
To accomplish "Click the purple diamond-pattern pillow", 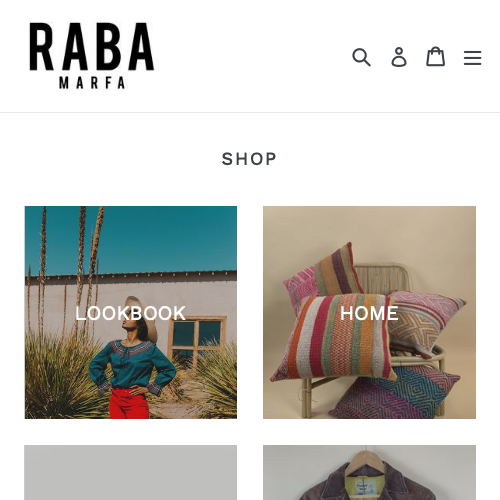I will click(x=397, y=392).
